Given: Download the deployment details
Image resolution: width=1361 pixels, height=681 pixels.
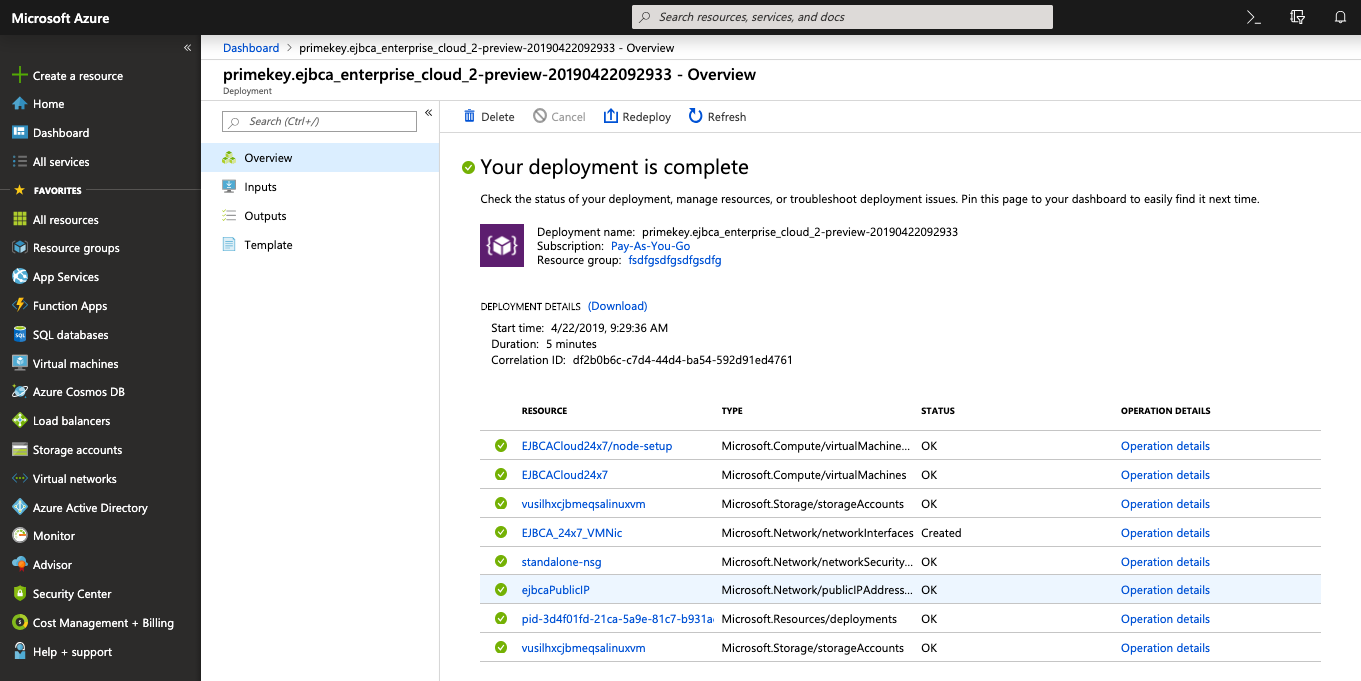Looking at the screenshot, I should click(617, 306).
